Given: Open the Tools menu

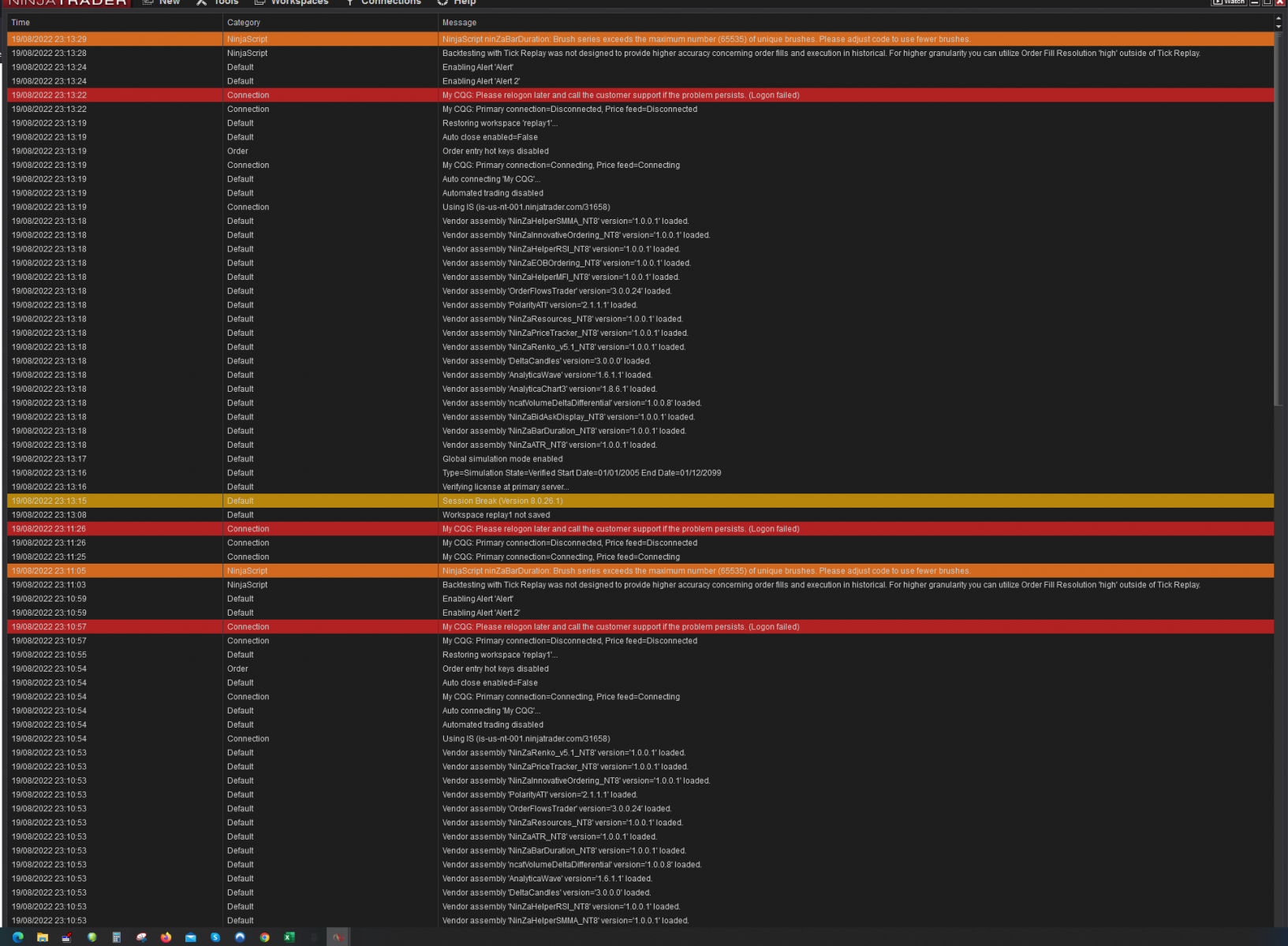Looking at the screenshot, I should pyautogui.click(x=218, y=2).
